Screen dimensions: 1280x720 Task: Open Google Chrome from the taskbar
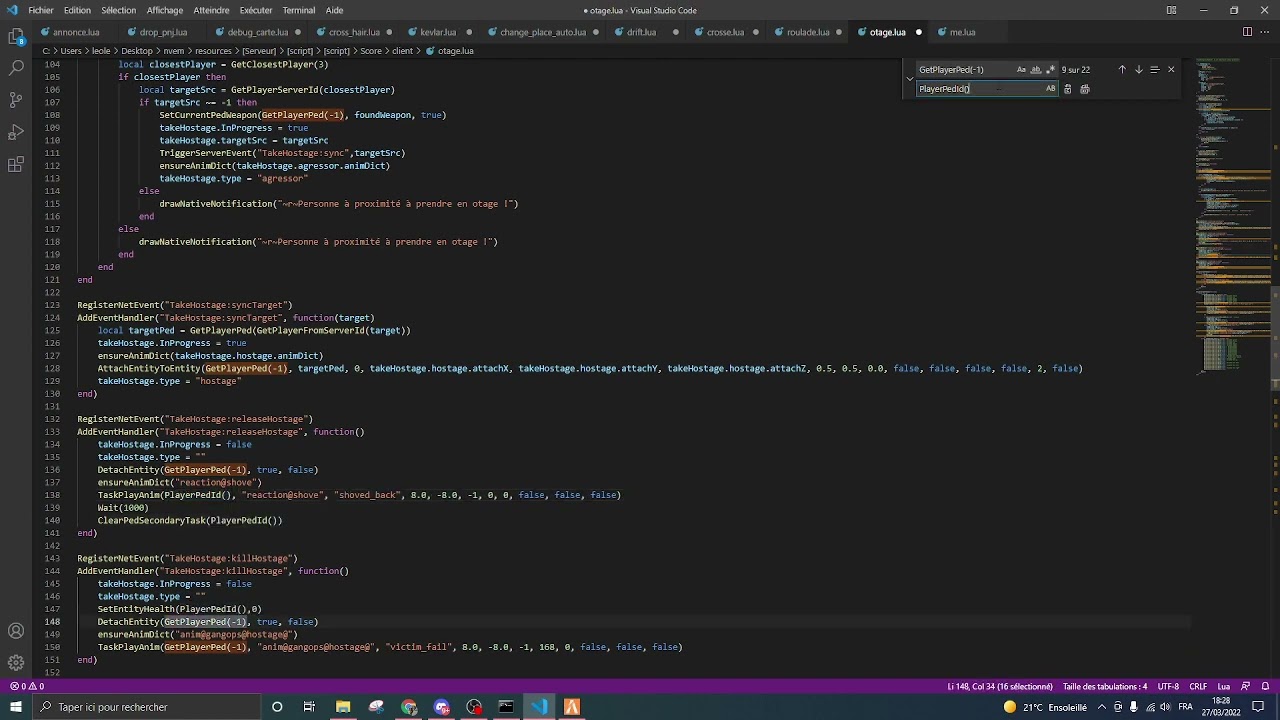pyautogui.click(x=409, y=707)
